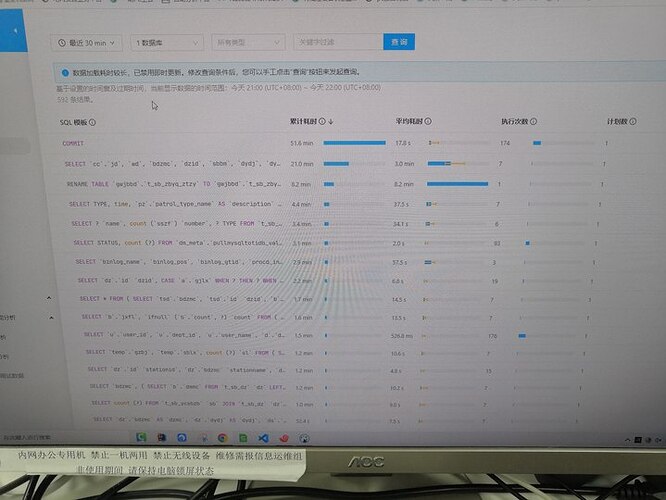Collapse the sidebar with the left arrow
Screen dimensions: 666x500
15,31
